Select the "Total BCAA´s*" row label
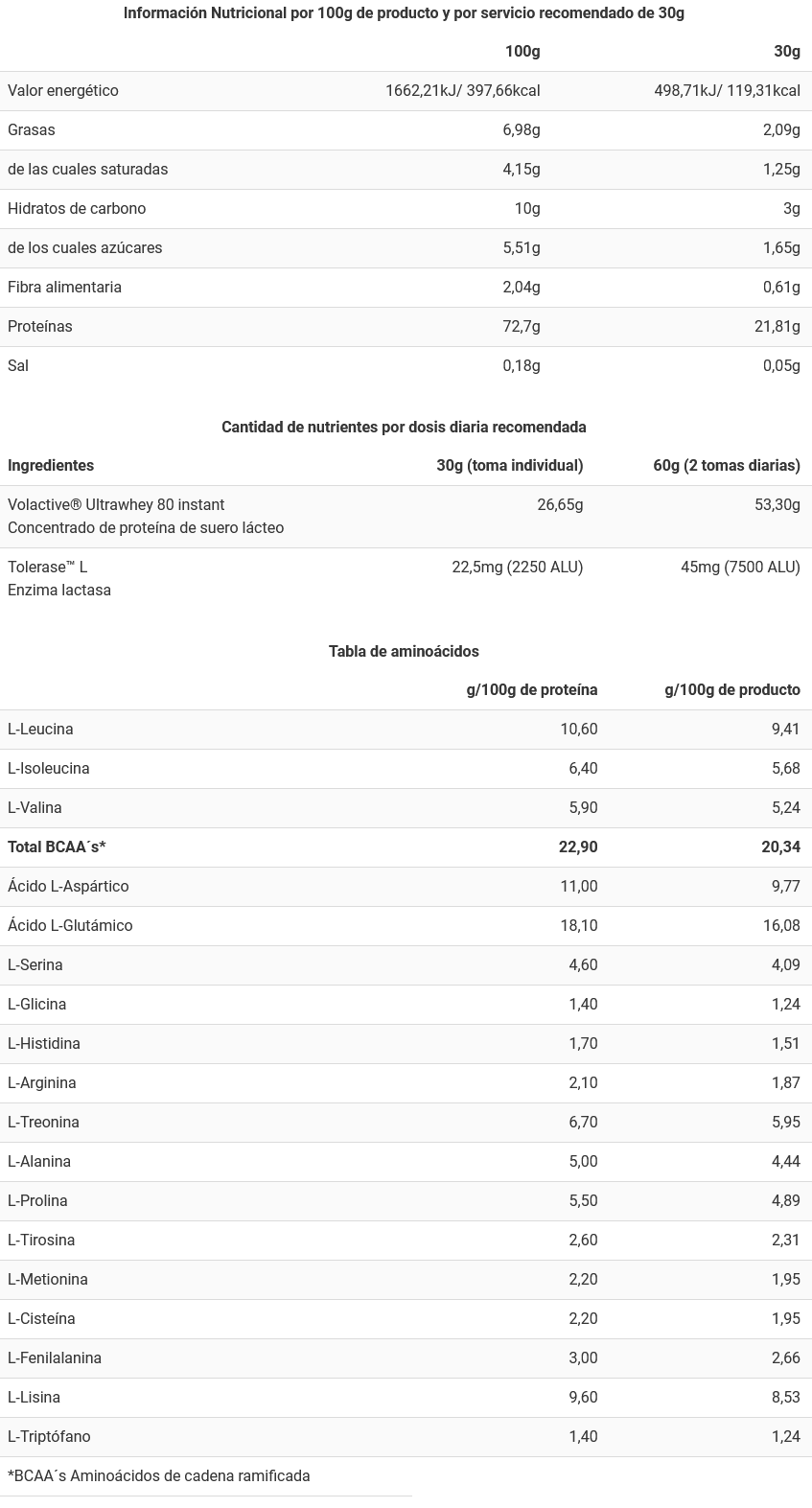 tap(57, 847)
